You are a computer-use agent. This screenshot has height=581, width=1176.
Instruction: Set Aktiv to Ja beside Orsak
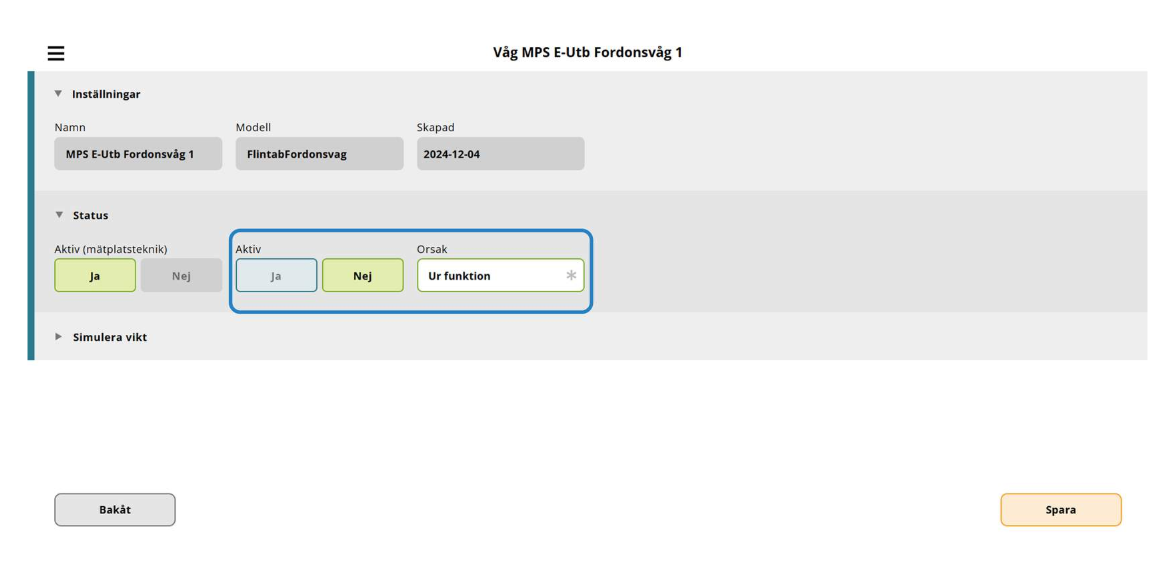276,276
